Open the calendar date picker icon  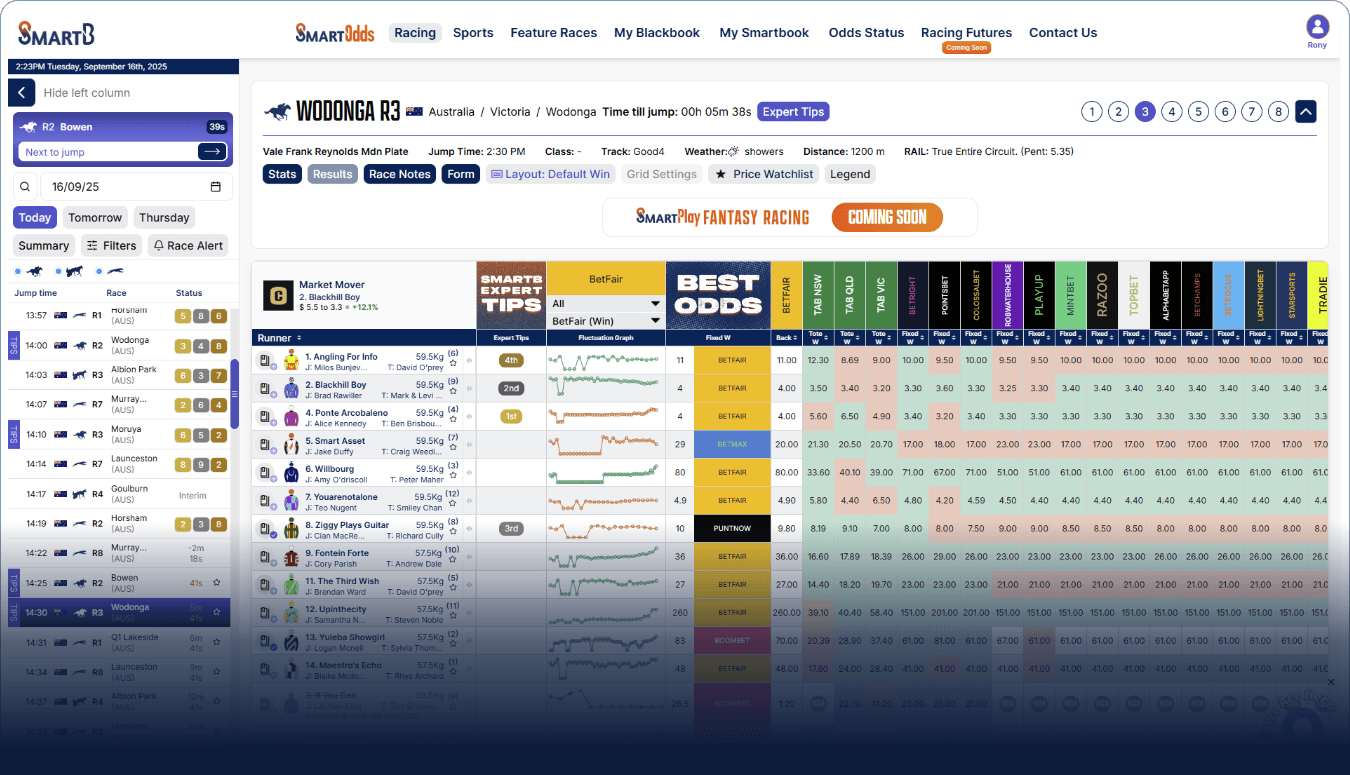tap(216, 187)
